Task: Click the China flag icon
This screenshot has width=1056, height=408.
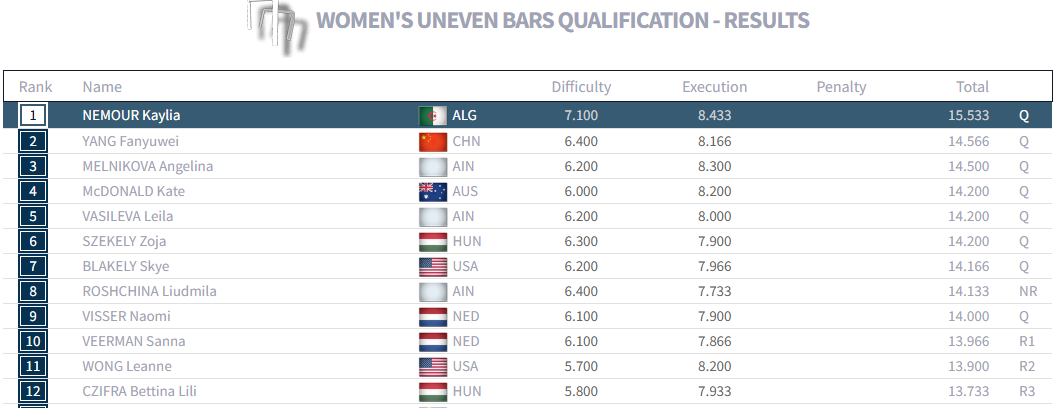Action: coord(432,142)
